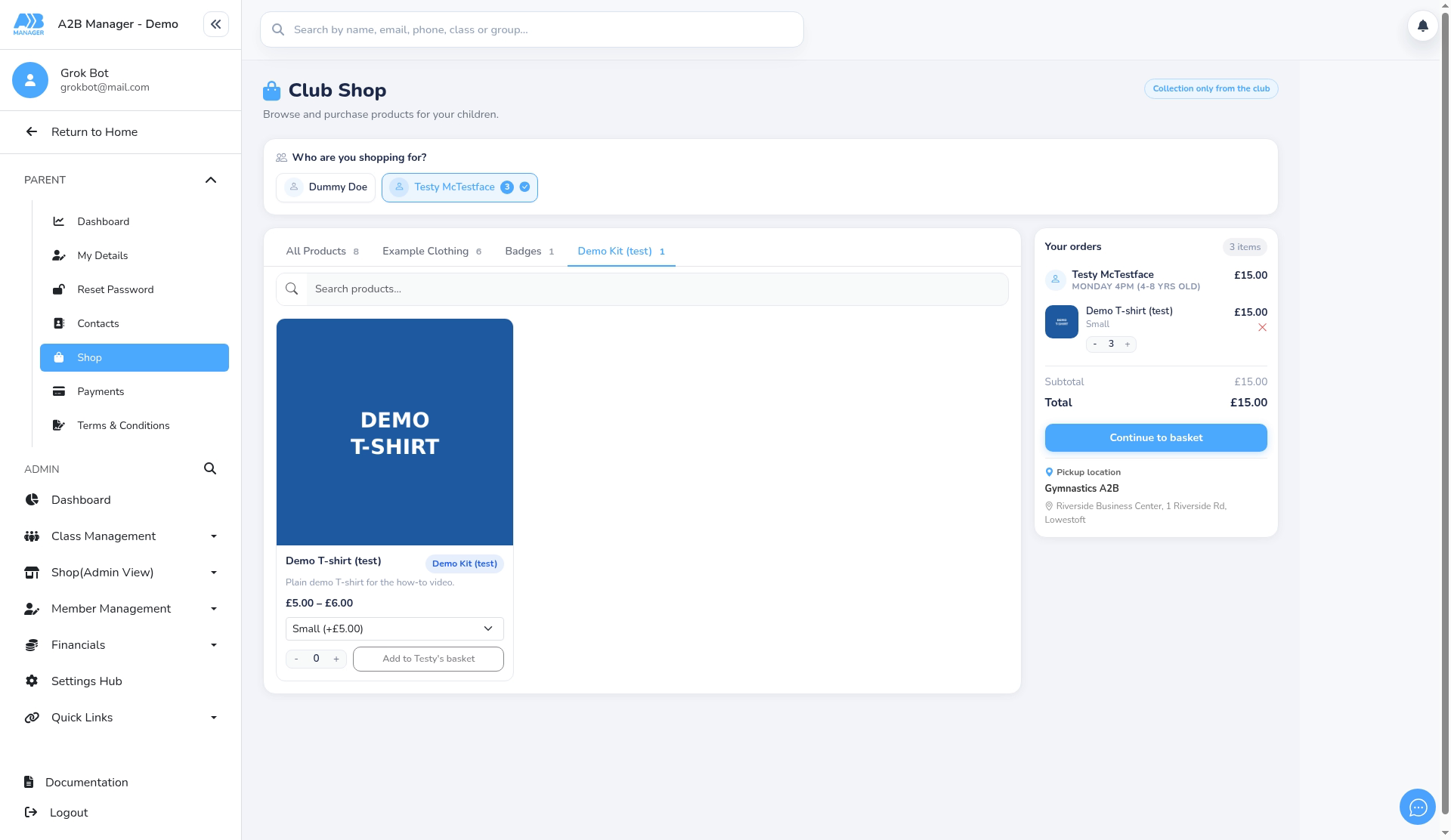This screenshot has height=840, width=1451.
Task: Switch to the Example Clothing tab
Action: pos(432,252)
